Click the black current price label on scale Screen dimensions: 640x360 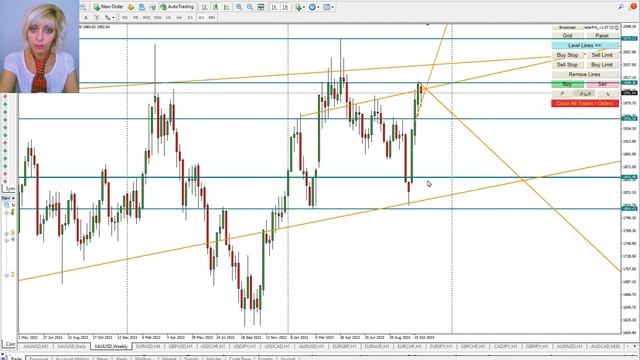tap(629, 93)
